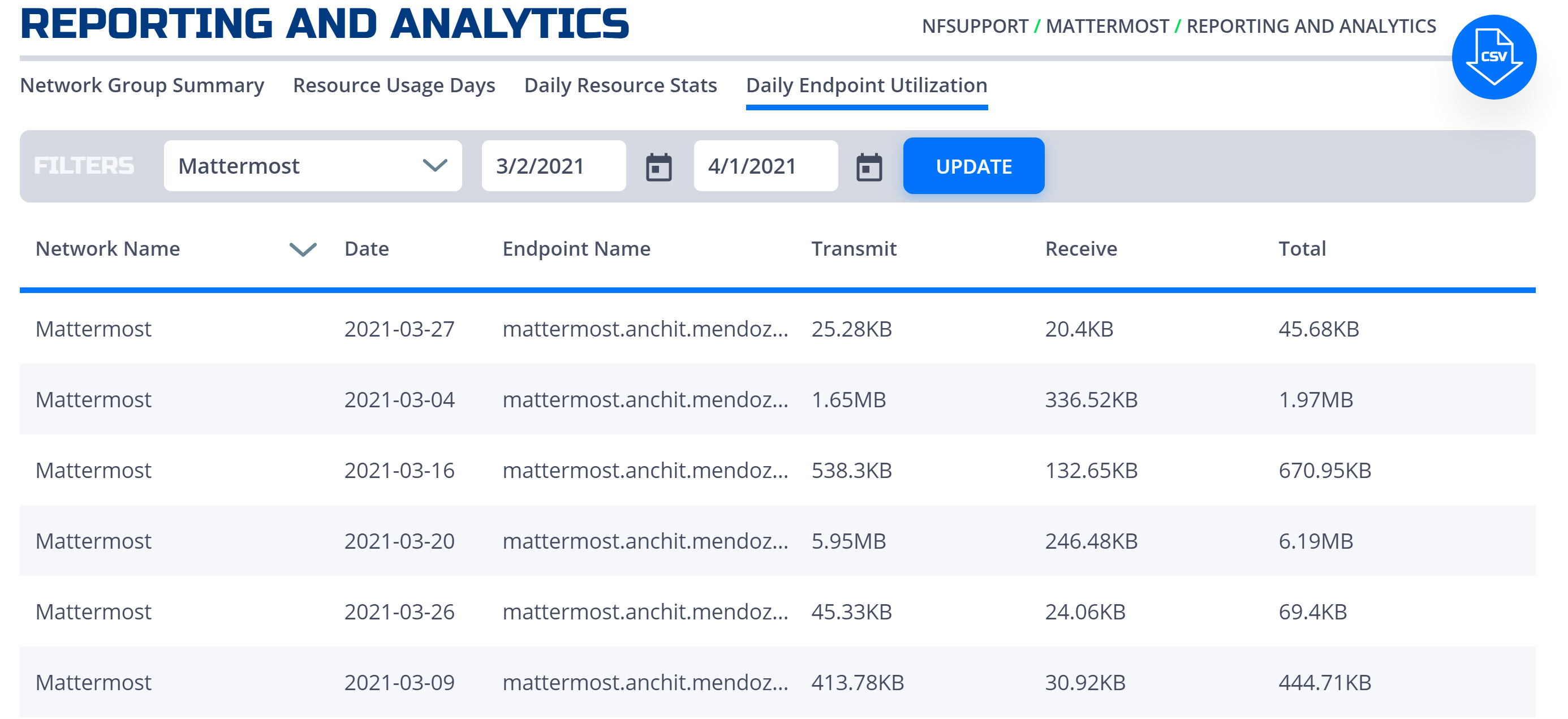Image resolution: width=1568 pixels, height=719 pixels.
Task: Sort by Network Name chevron
Action: coord(303,249)
